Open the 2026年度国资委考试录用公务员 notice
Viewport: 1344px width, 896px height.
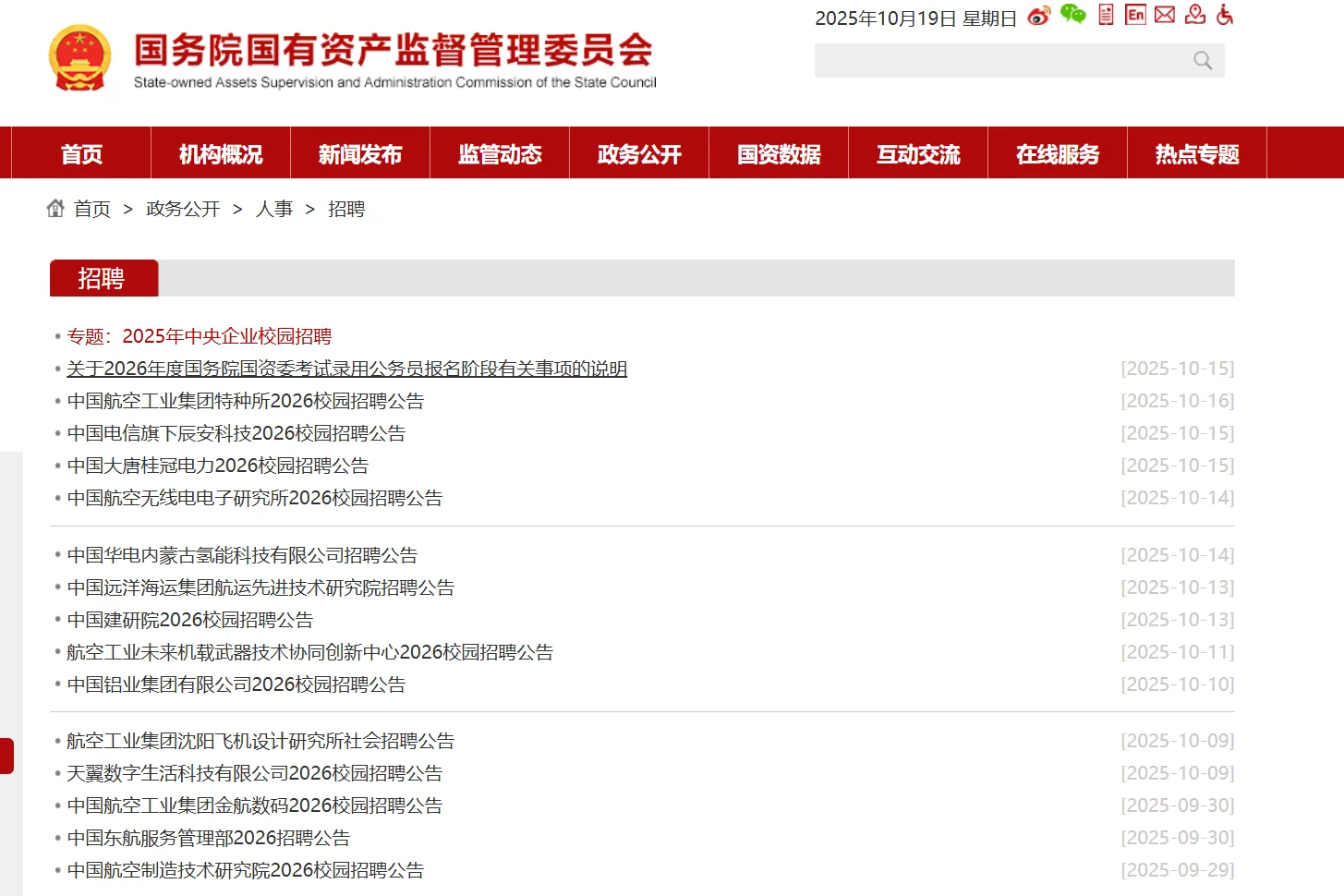(x=347, y=369)
